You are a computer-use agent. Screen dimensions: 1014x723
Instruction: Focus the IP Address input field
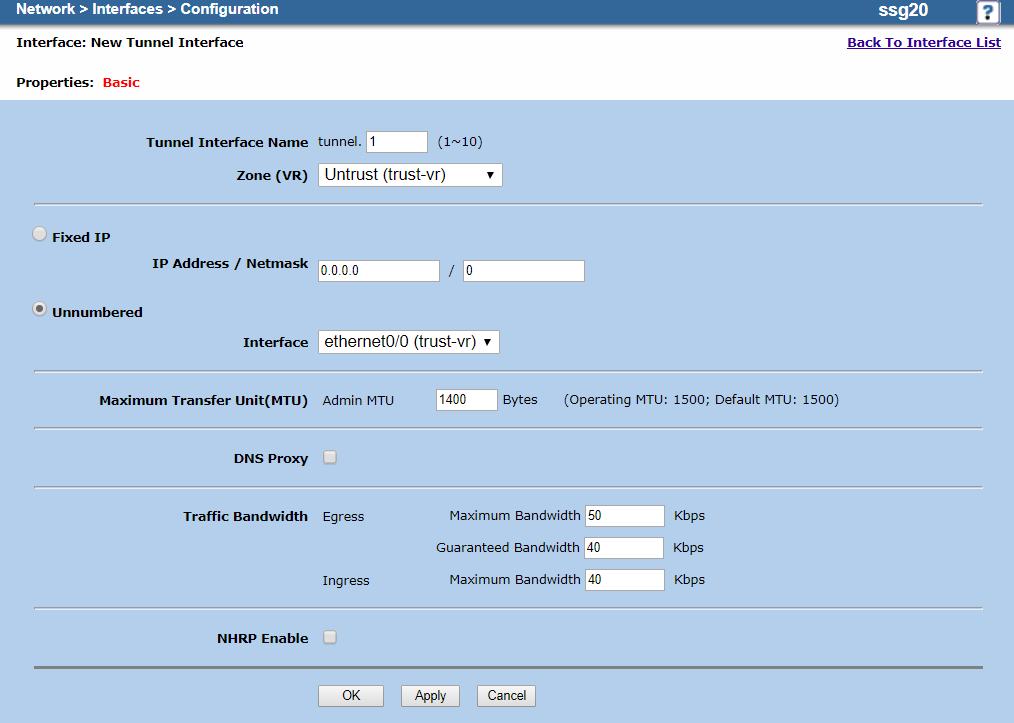coord(379,271)
